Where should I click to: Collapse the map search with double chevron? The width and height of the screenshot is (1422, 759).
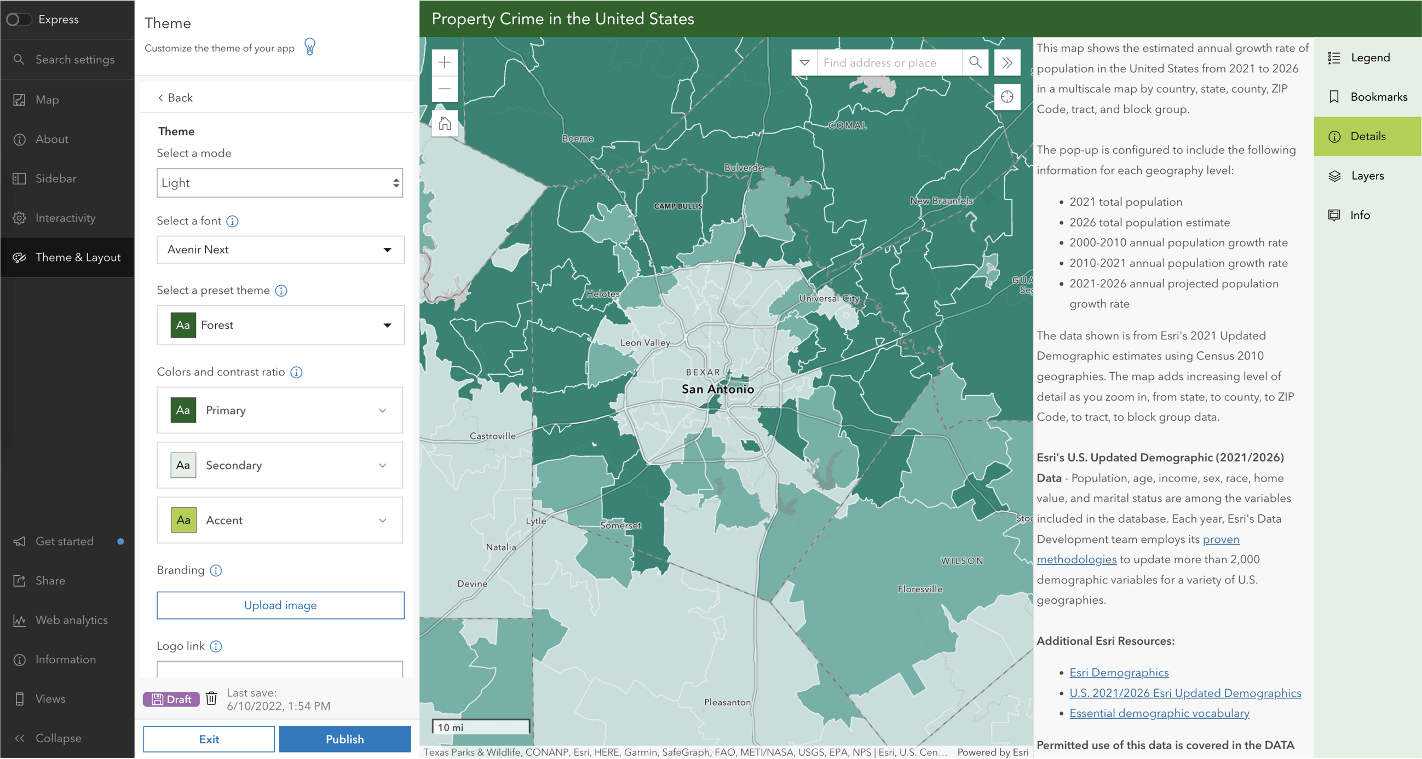[x=1007, y=63]
